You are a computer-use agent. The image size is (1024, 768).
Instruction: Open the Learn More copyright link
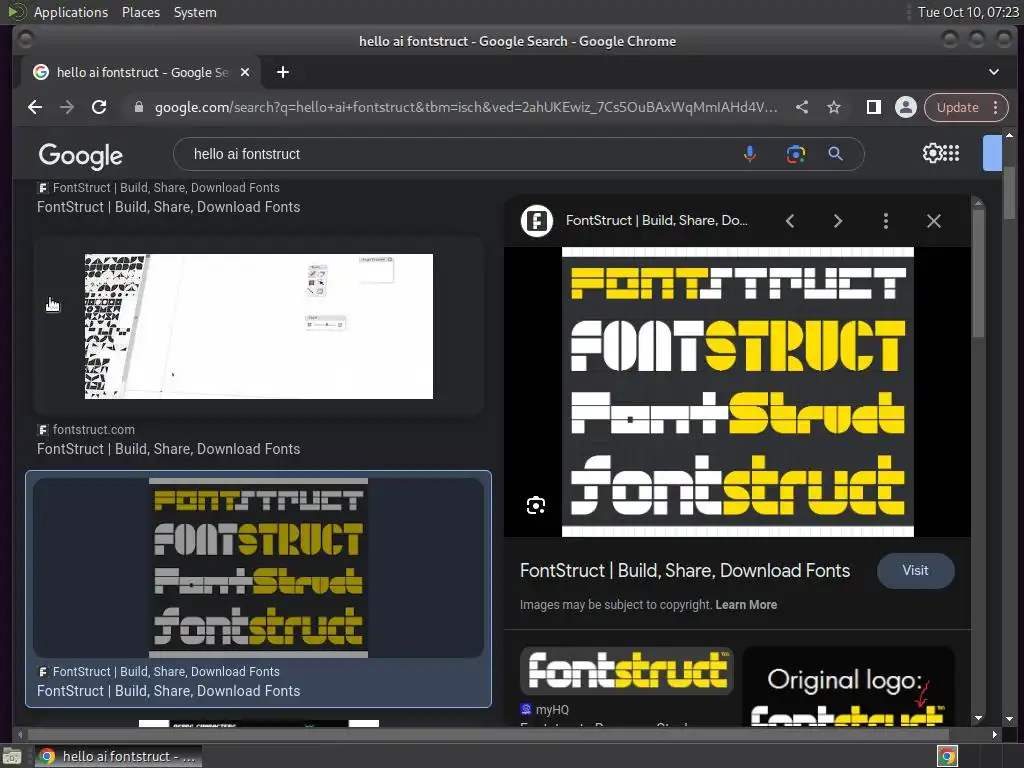[746, 605]
